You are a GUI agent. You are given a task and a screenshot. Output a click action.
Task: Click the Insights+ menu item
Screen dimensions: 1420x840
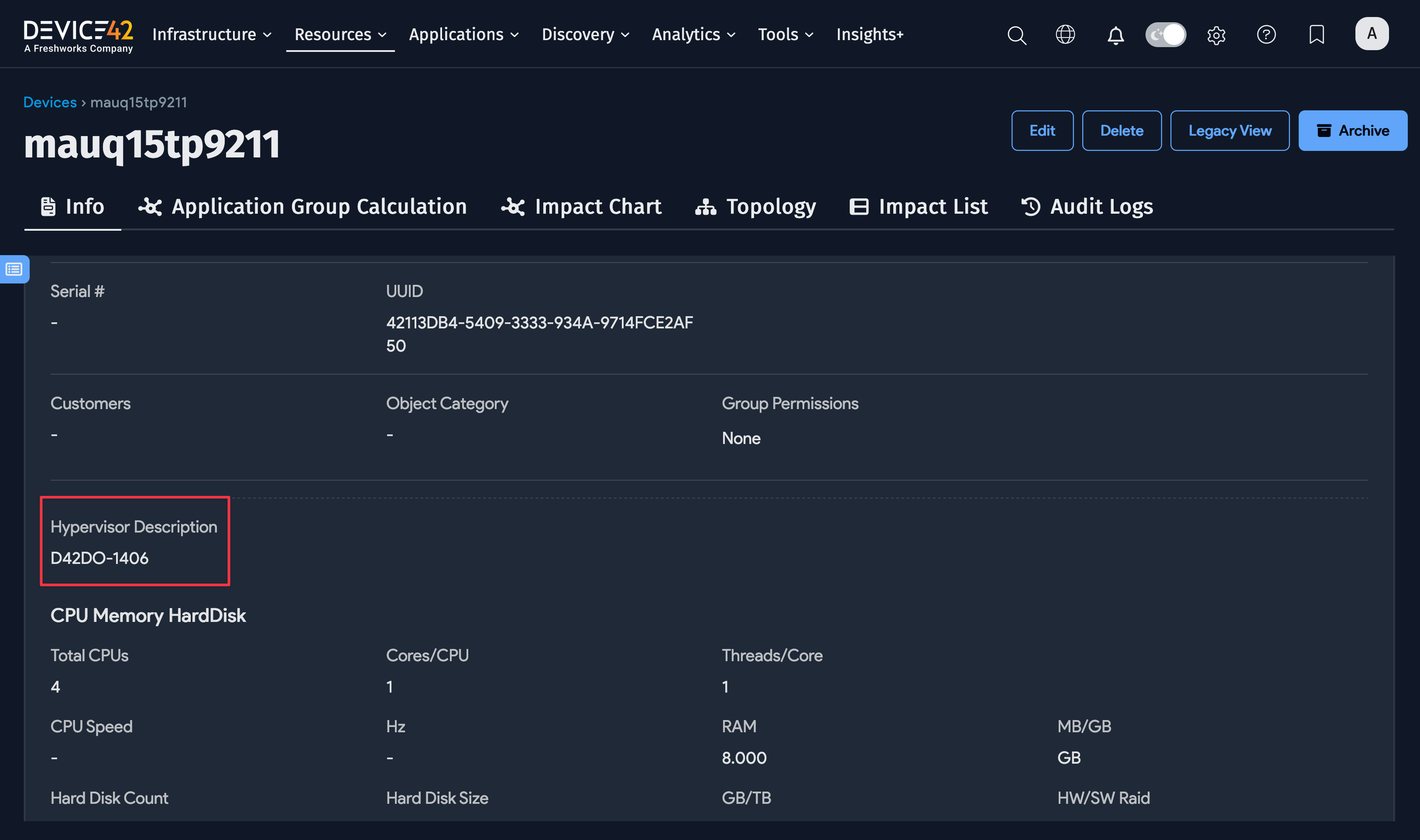click(x=870, y=34)
